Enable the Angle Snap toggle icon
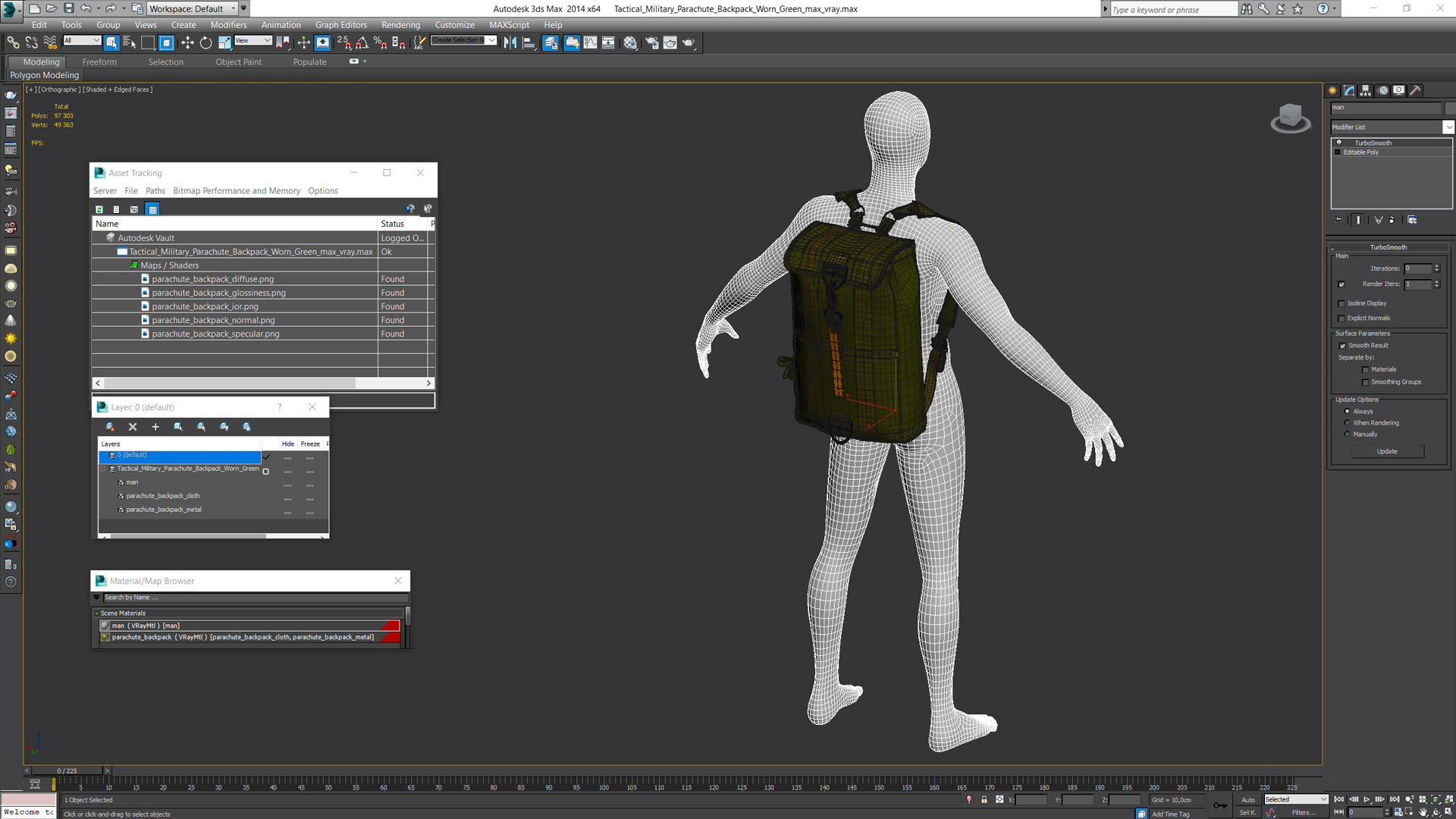Viewport: 1456px width, 819px height. click(x=362, y=43)
